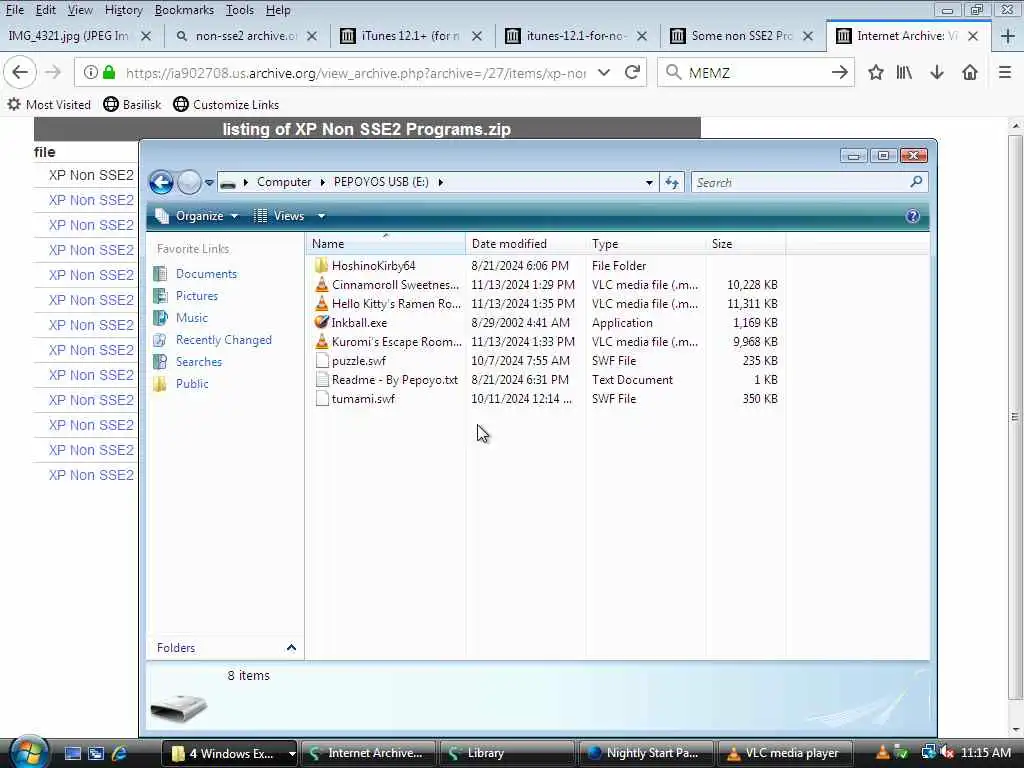This screenshot has height=768, width=1024.
Task: Click the browser Back arrow button
Action: point(20,72)
